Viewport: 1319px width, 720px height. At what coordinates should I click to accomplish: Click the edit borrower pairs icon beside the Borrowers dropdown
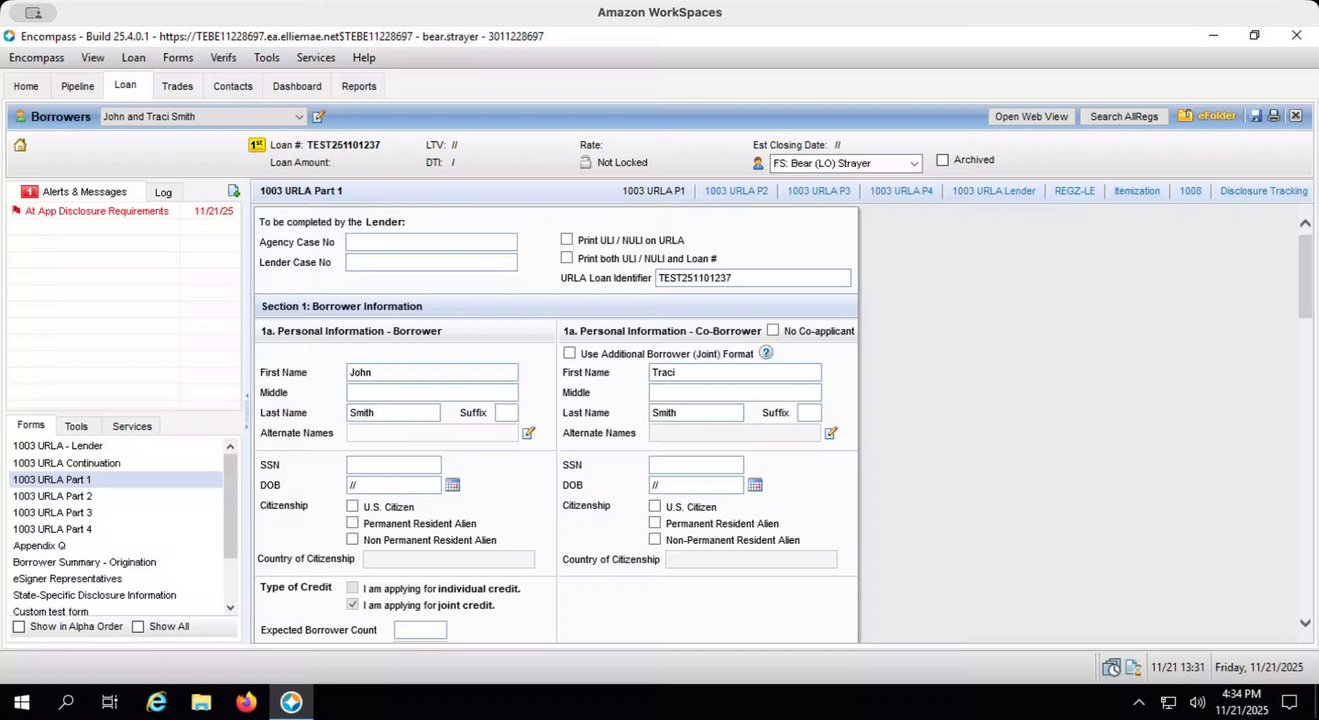(319, 117)
